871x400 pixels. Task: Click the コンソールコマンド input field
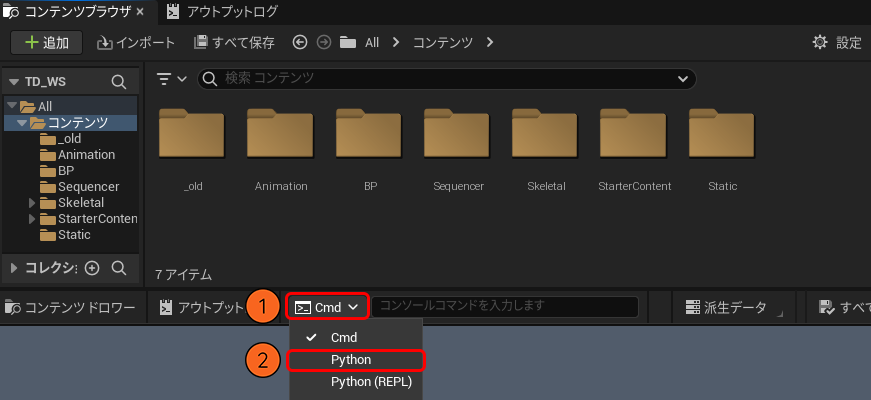[504, 306]
